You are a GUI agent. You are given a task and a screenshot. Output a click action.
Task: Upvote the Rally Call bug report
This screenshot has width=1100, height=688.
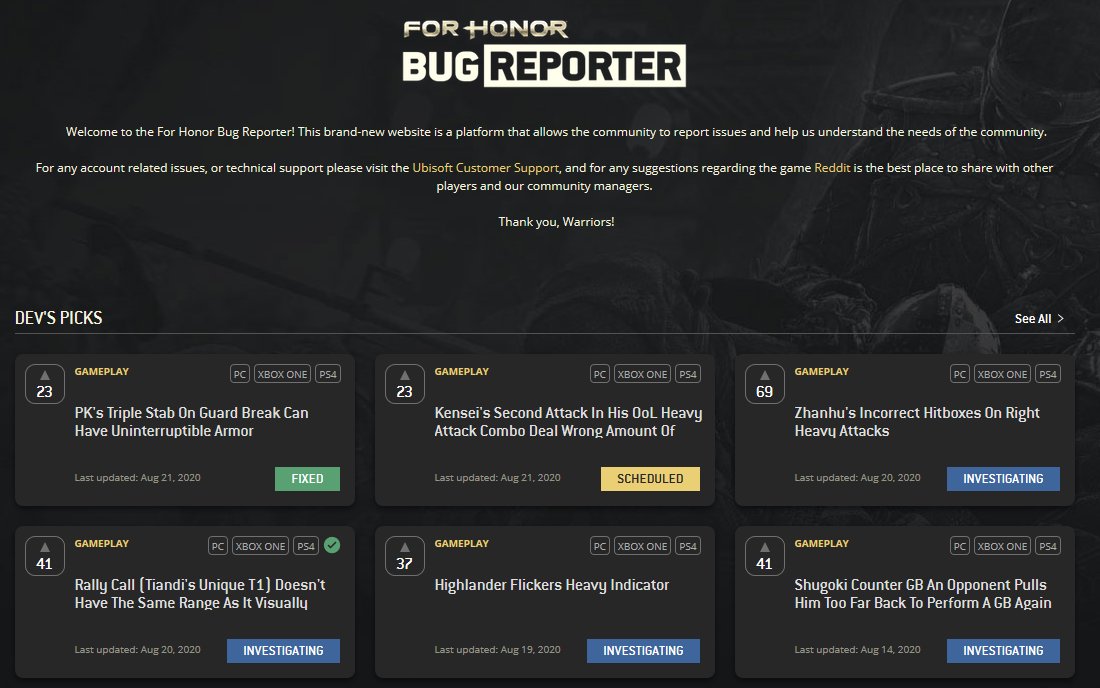pos(44,556)
